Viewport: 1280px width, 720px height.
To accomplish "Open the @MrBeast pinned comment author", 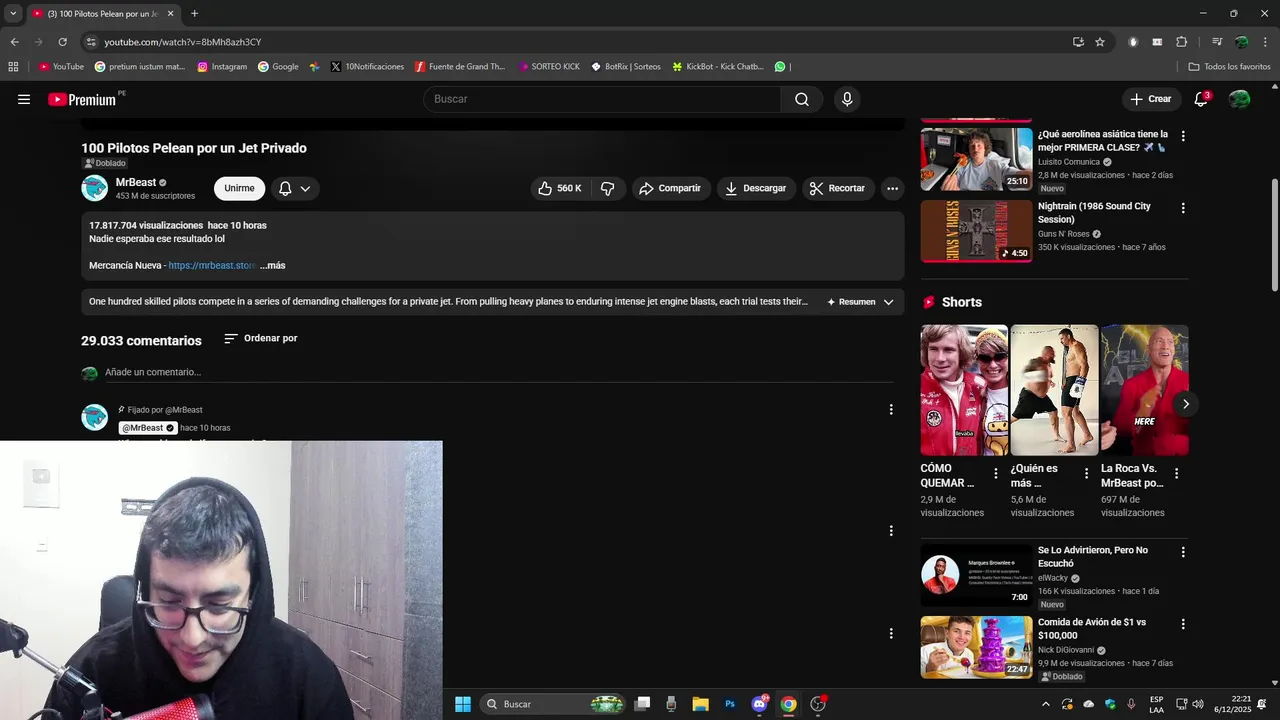I will 148,428.
